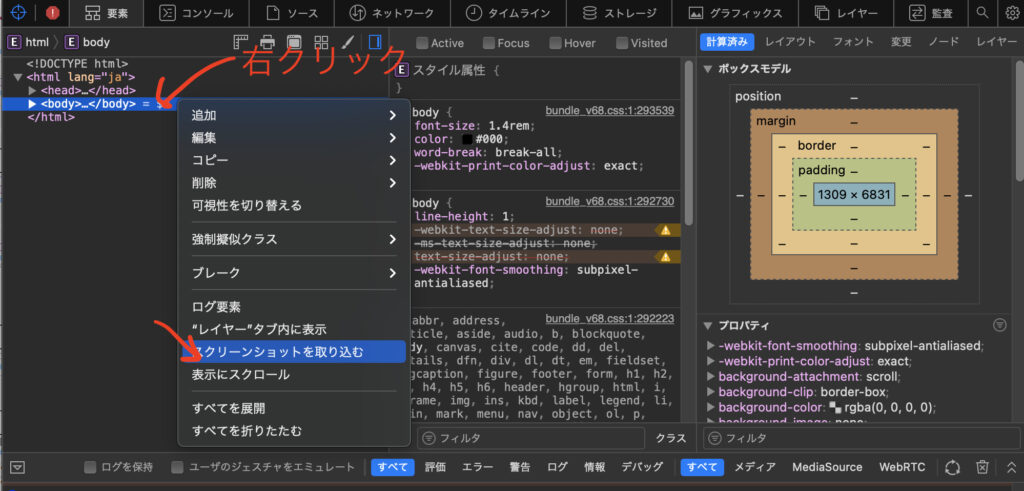The width and height of the screenshot is (1024, 491).
Task: Select 表示にスクロール in context menu
Action: click(294, 375)
